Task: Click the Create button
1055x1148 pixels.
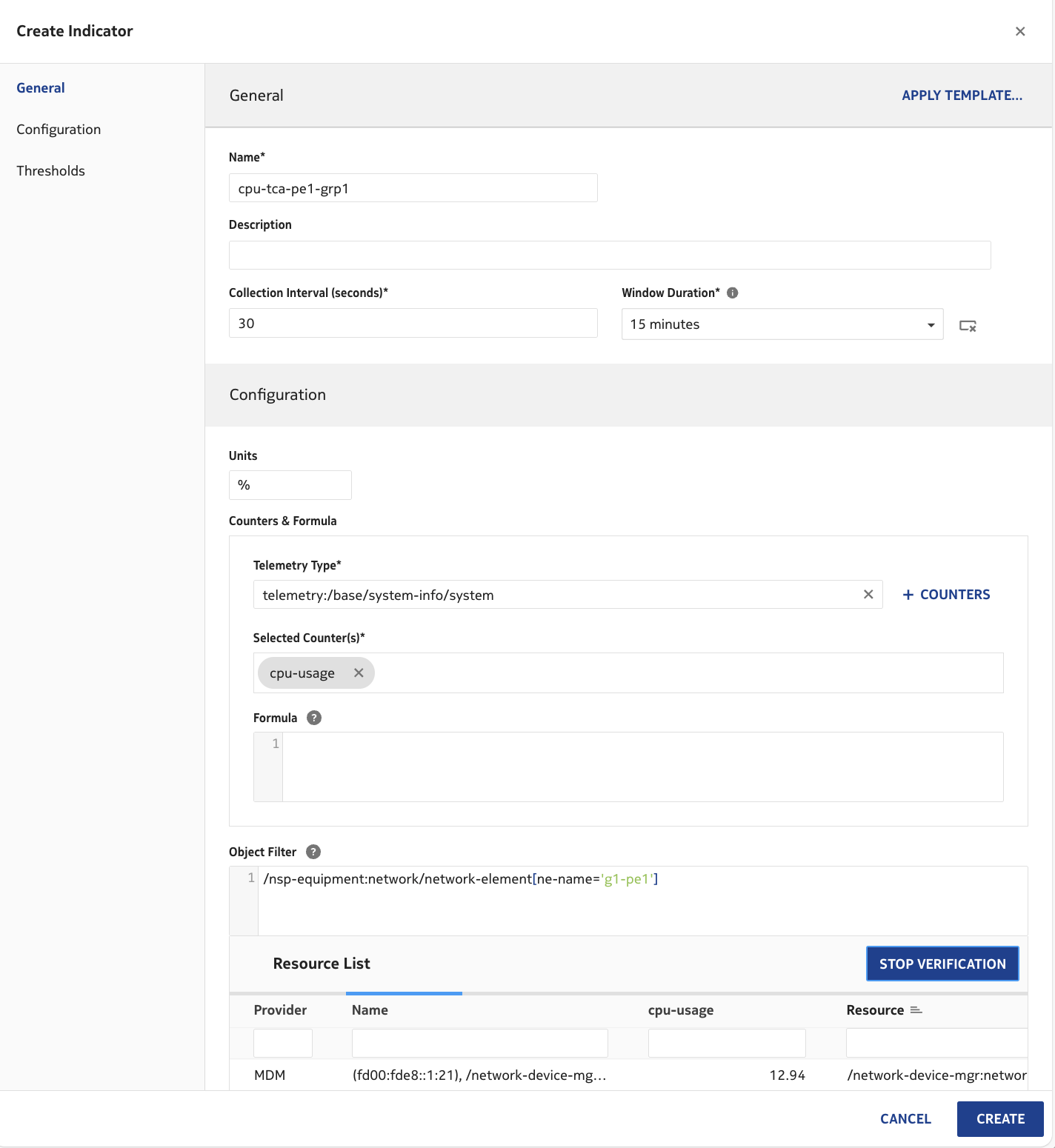Action: pyautogui.click(x=999, y=1118)
